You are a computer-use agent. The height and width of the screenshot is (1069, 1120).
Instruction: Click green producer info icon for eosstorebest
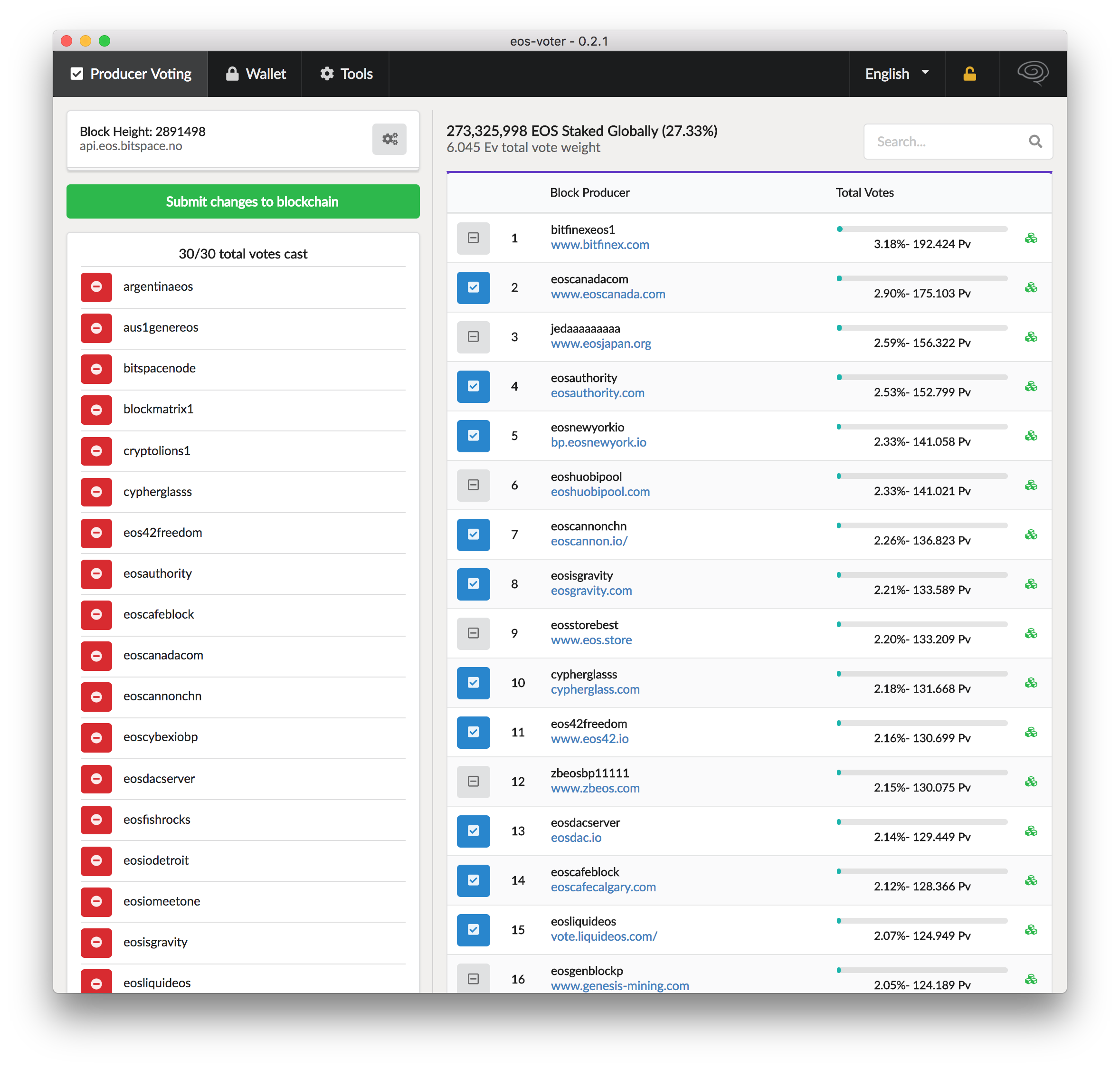coord(1031,634)
